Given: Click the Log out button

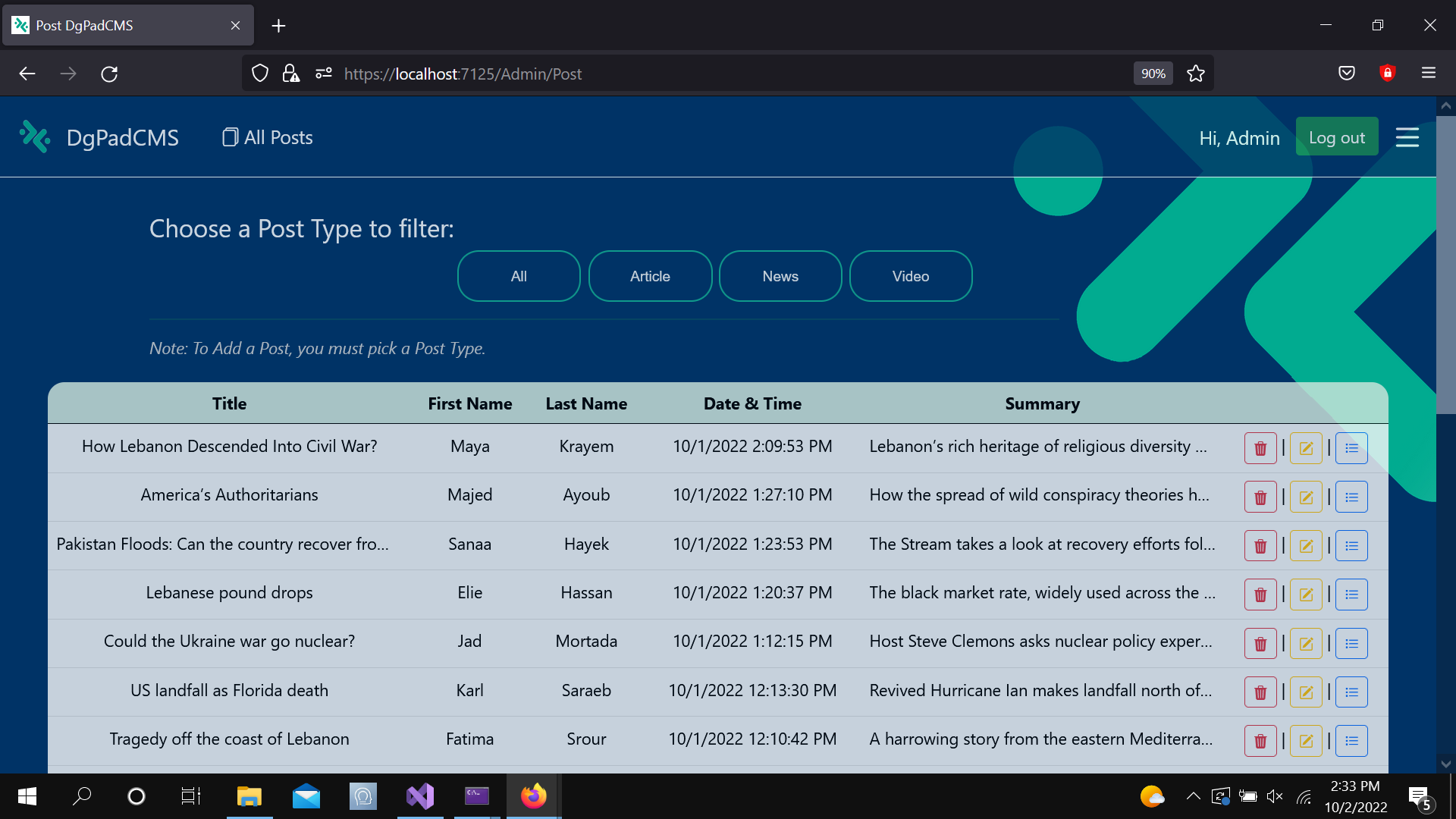Looking at the screenshot, I should (x=1336, y=137).
